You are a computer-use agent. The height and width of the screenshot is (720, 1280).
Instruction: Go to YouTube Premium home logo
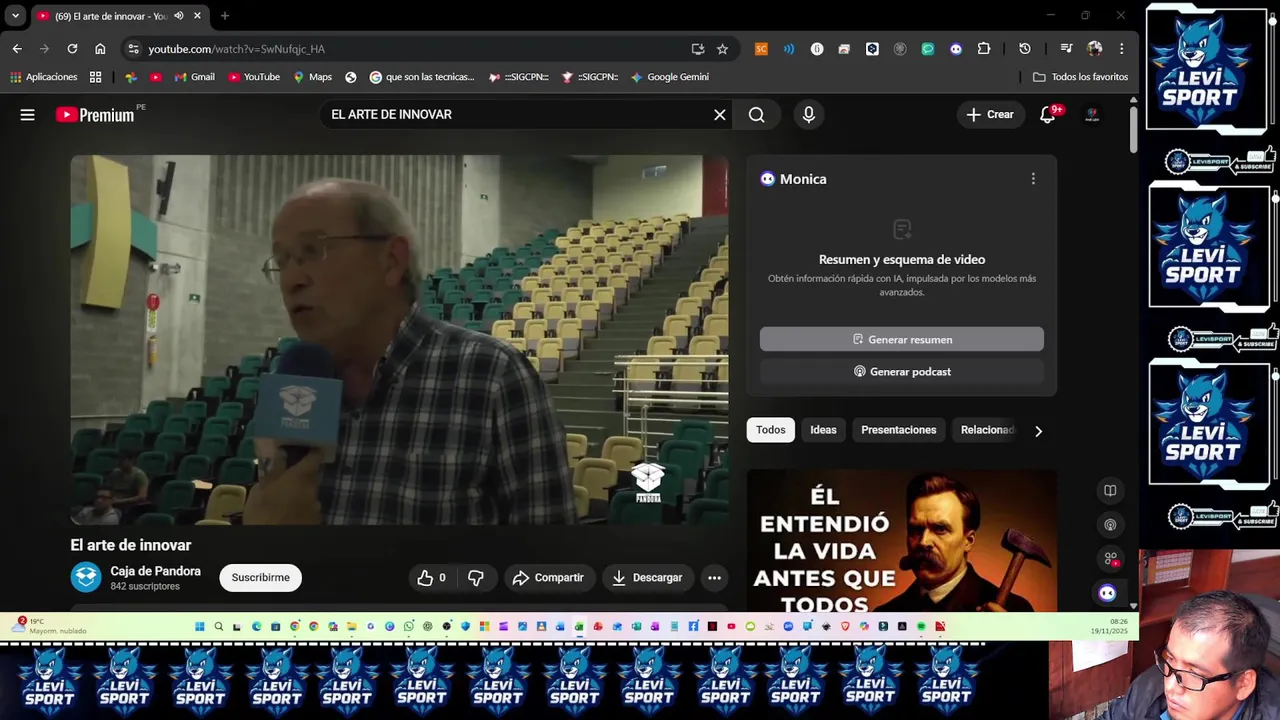pyautogui.click(x=95, y=115)
